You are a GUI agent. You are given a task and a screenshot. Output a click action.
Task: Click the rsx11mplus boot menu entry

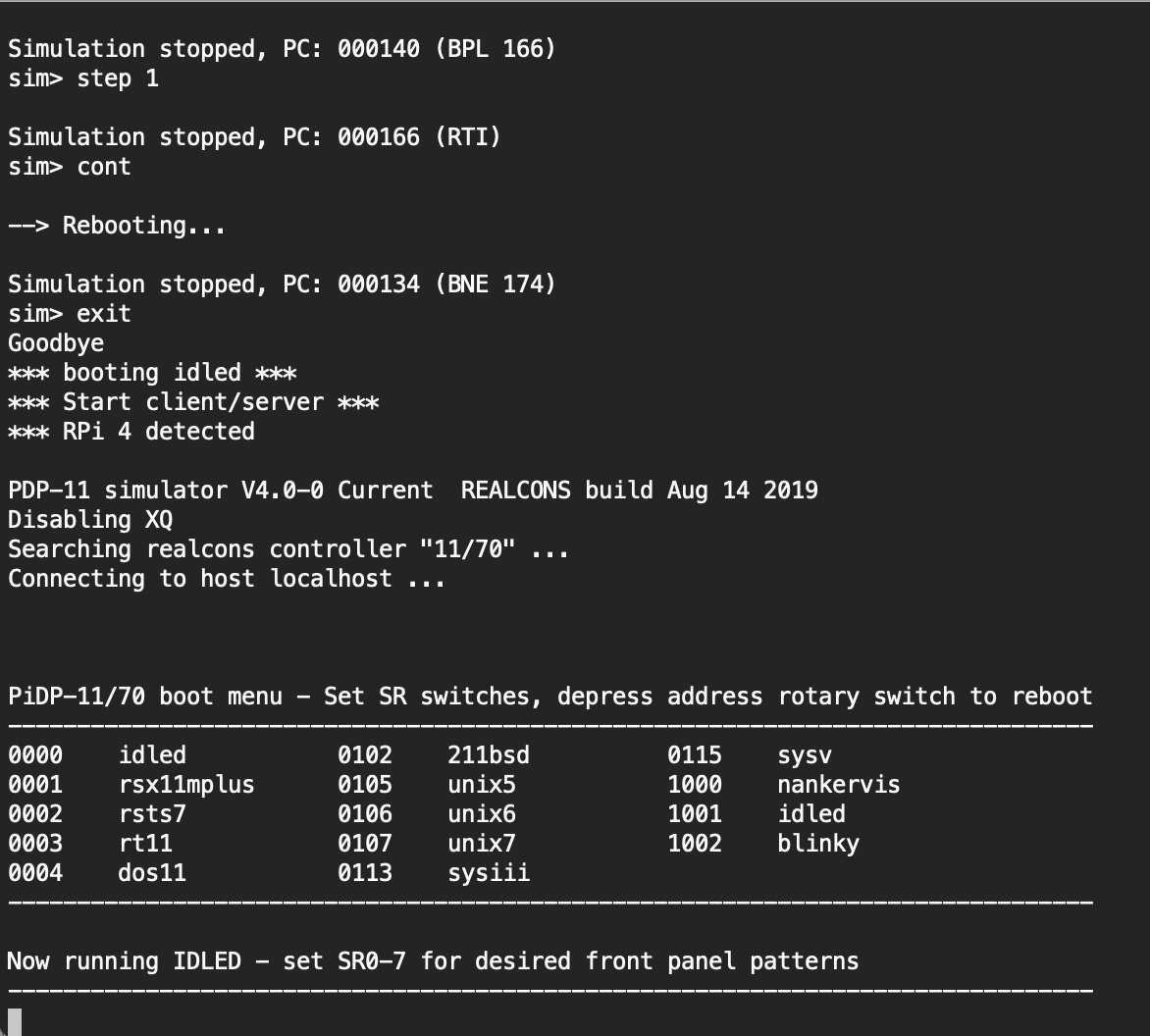(185, 785)
